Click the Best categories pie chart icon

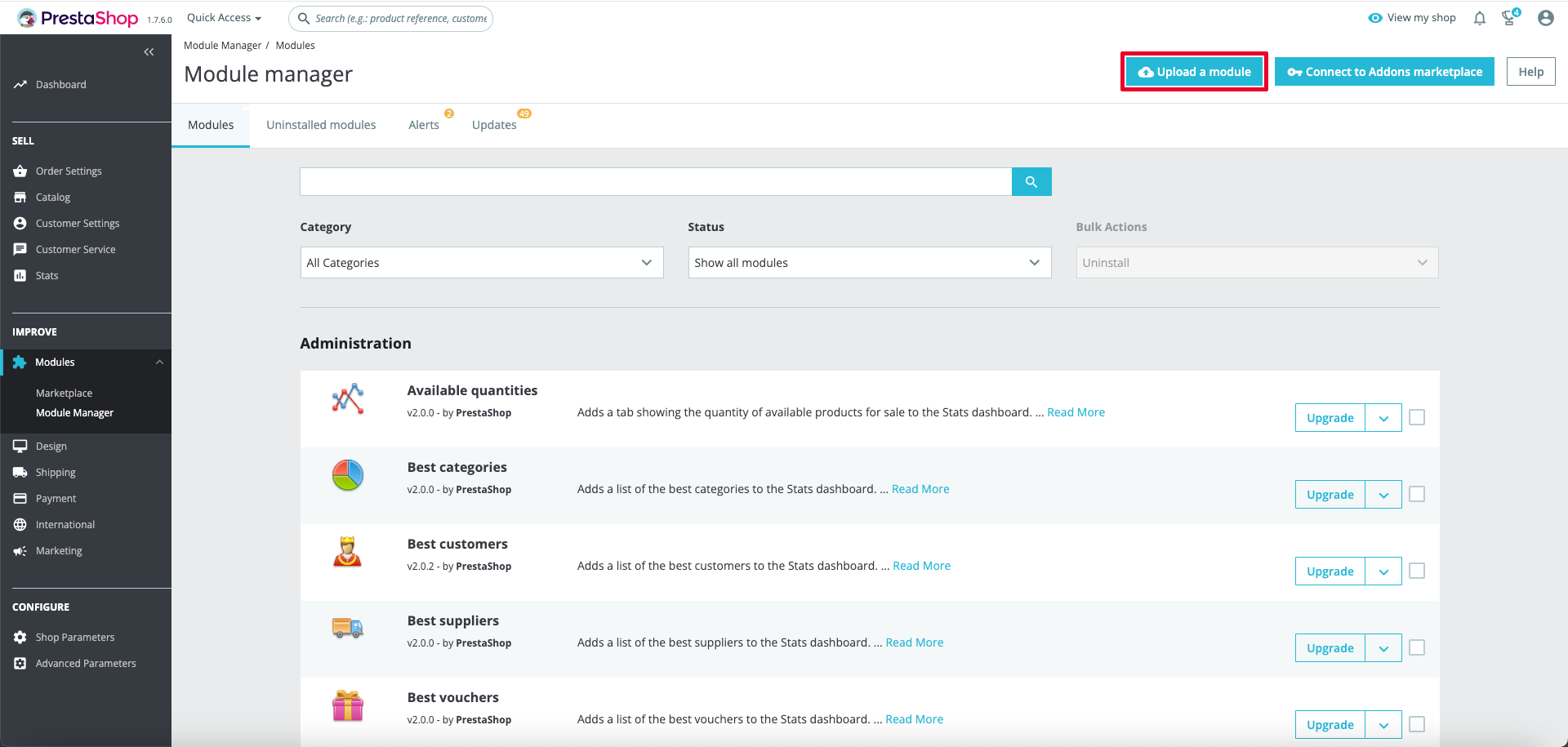(348, 475)
